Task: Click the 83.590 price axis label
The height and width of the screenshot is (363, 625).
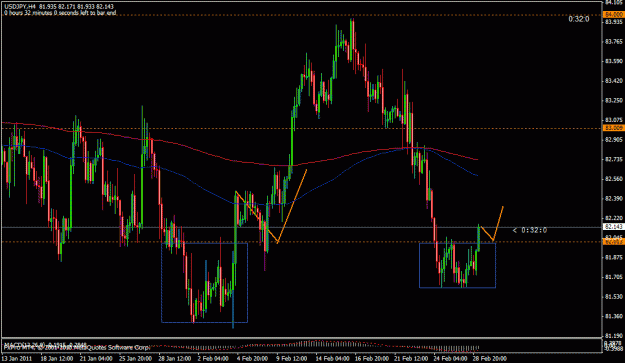Action: 614,61
